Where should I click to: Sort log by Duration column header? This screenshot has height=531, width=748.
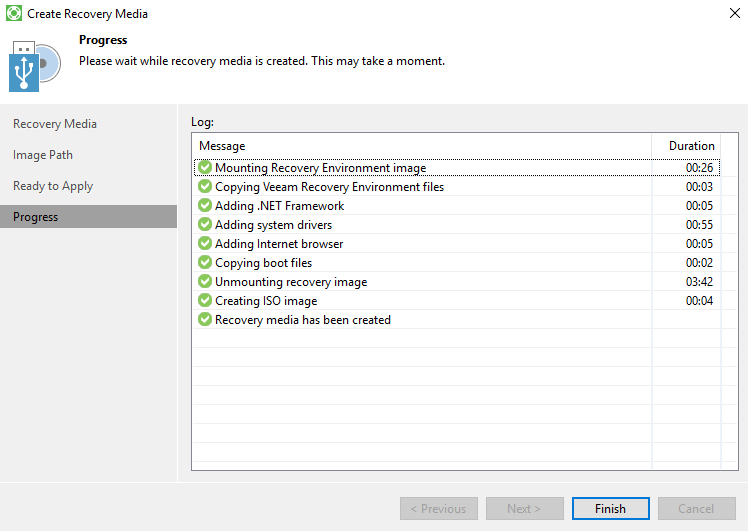pos(691,146)
